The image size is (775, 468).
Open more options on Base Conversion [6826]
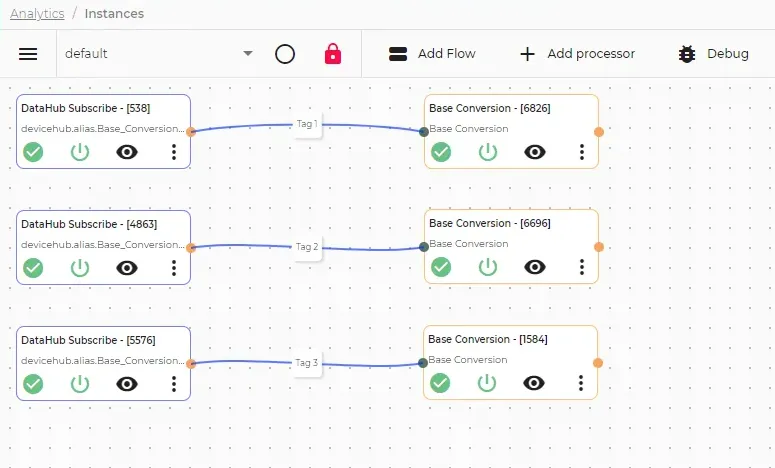[582, 152]
